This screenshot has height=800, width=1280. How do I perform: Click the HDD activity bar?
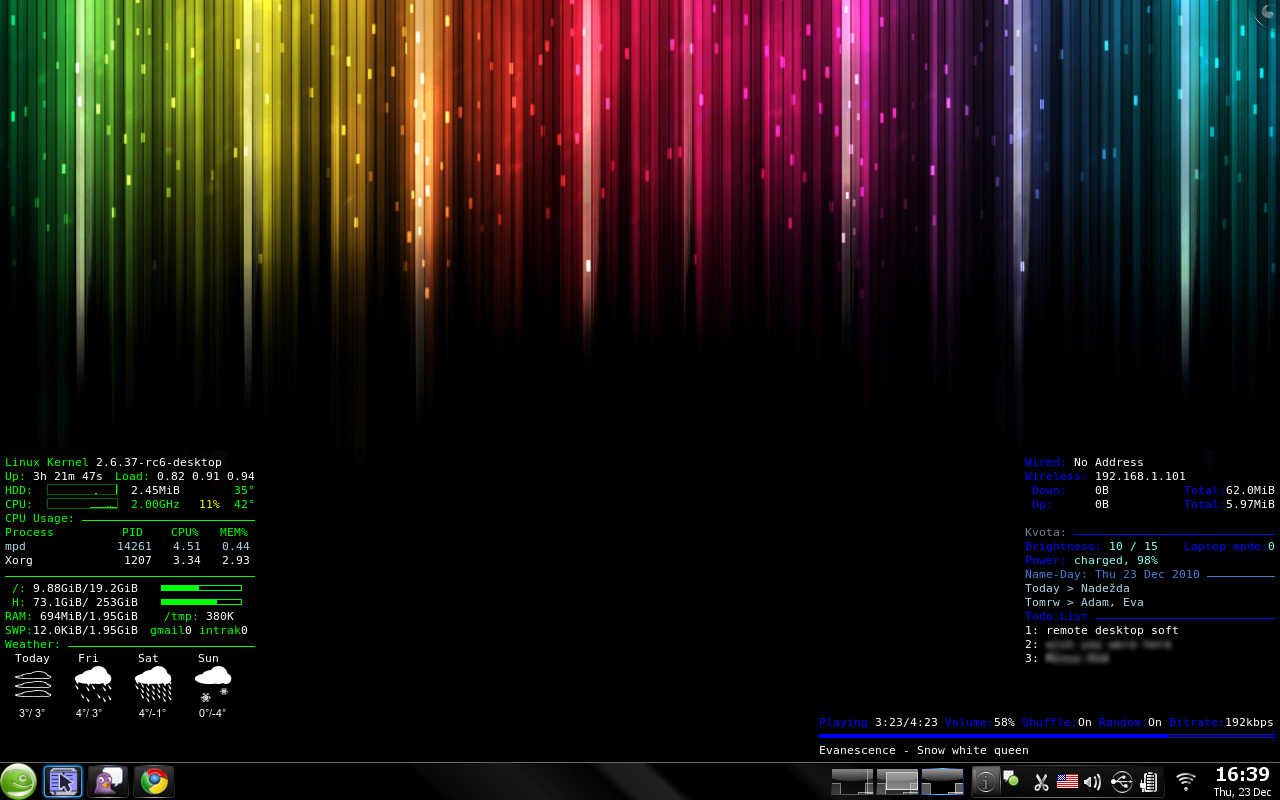pyautogui.click(x=82, y=490)
